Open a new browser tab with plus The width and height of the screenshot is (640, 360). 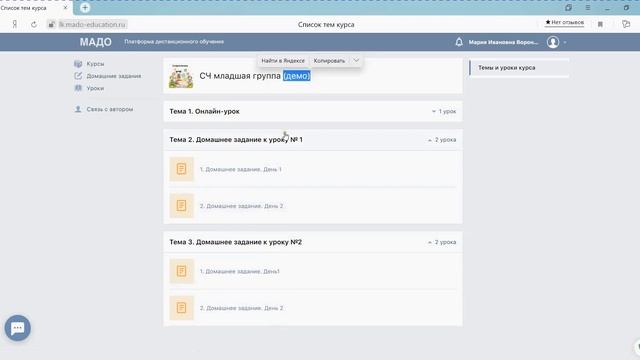click(85, 7)
